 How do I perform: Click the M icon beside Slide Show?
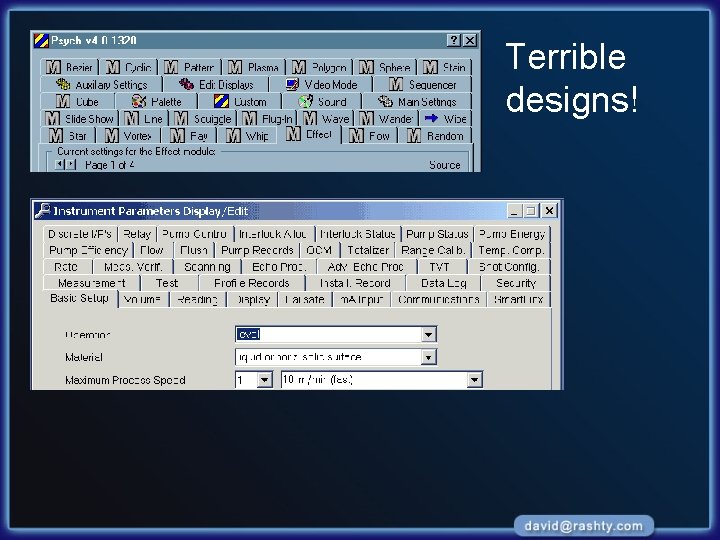click(x=52, y=118)
